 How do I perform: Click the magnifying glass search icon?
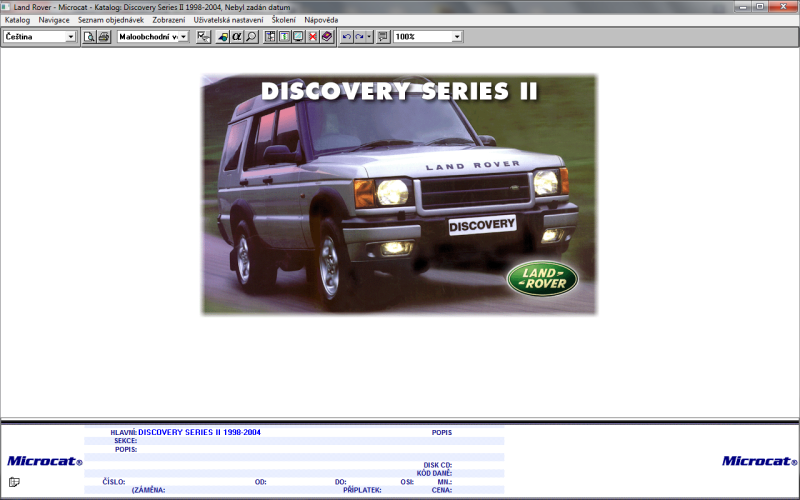[x=251, y=37]
